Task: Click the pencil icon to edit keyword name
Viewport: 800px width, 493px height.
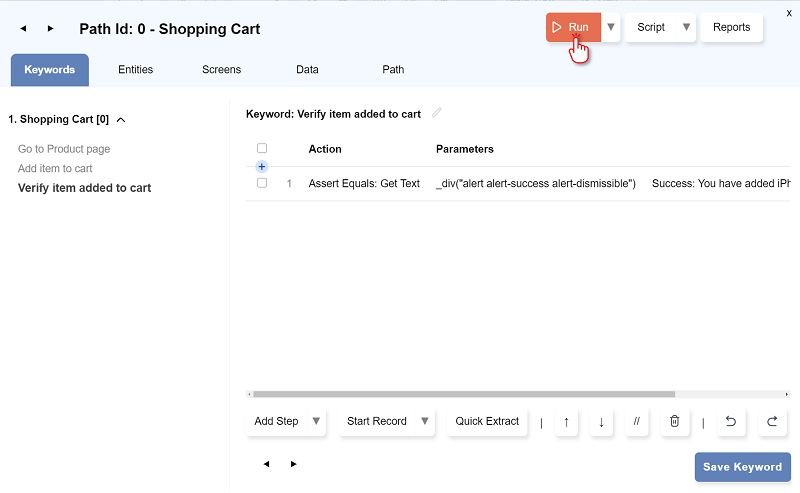Action: [x=437, y=113]
